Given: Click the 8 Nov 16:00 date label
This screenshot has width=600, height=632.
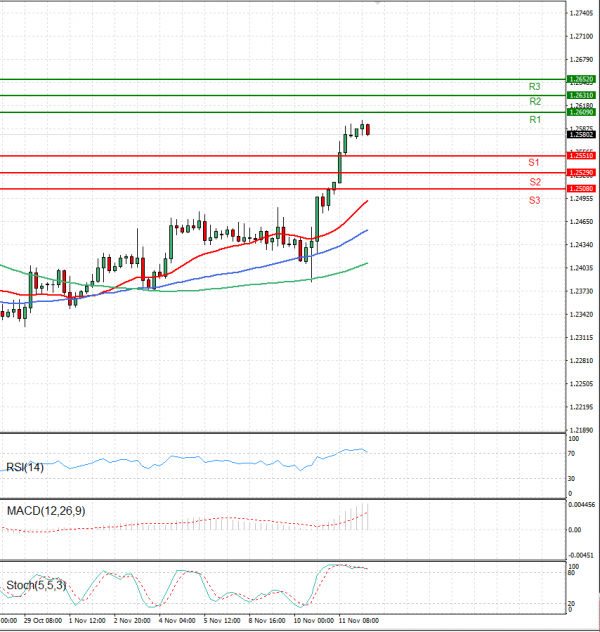Looking at the screenshot, I should pyautogui.click(x=267, y=621).
